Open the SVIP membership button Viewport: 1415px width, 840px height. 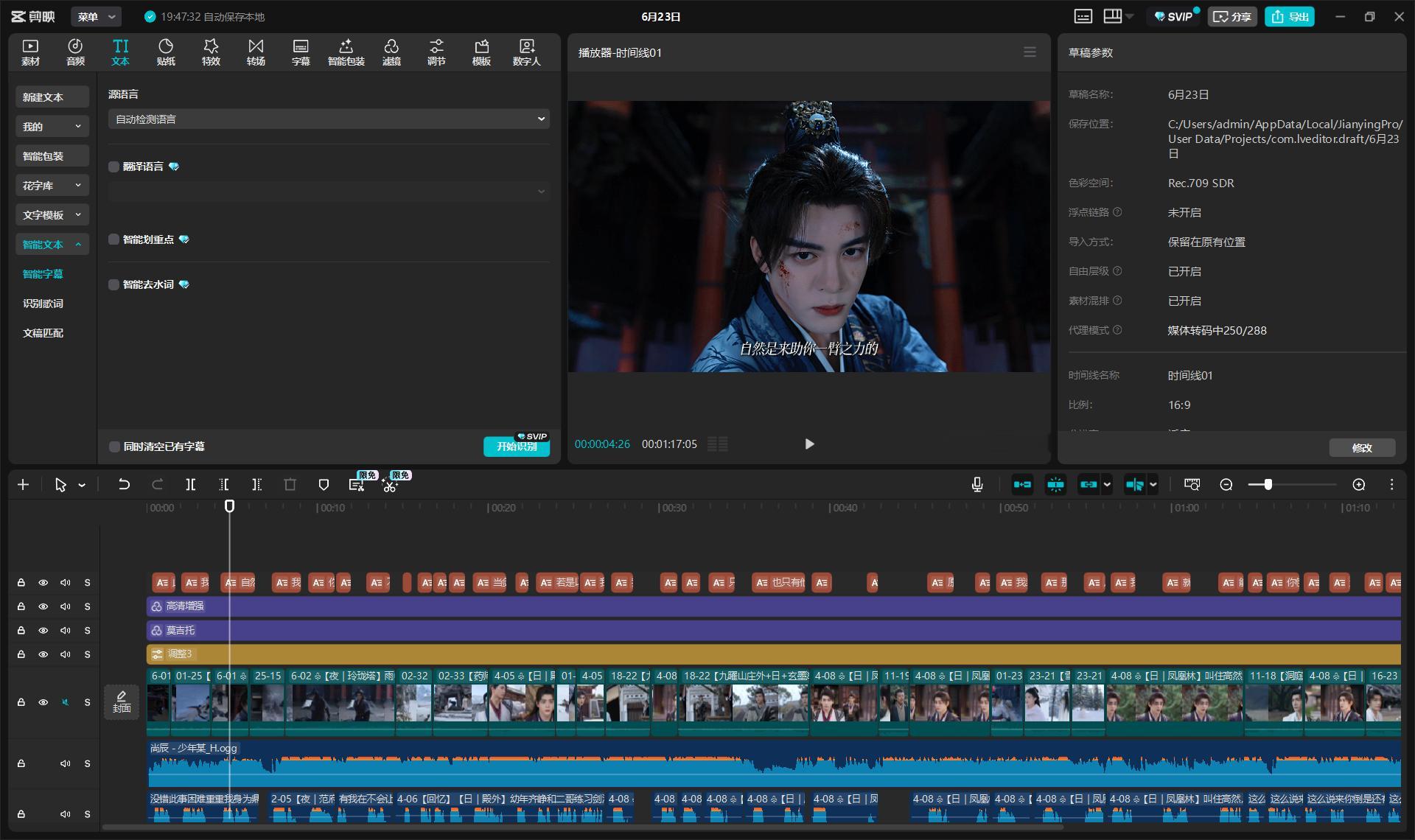click(x=1173, y=16)
